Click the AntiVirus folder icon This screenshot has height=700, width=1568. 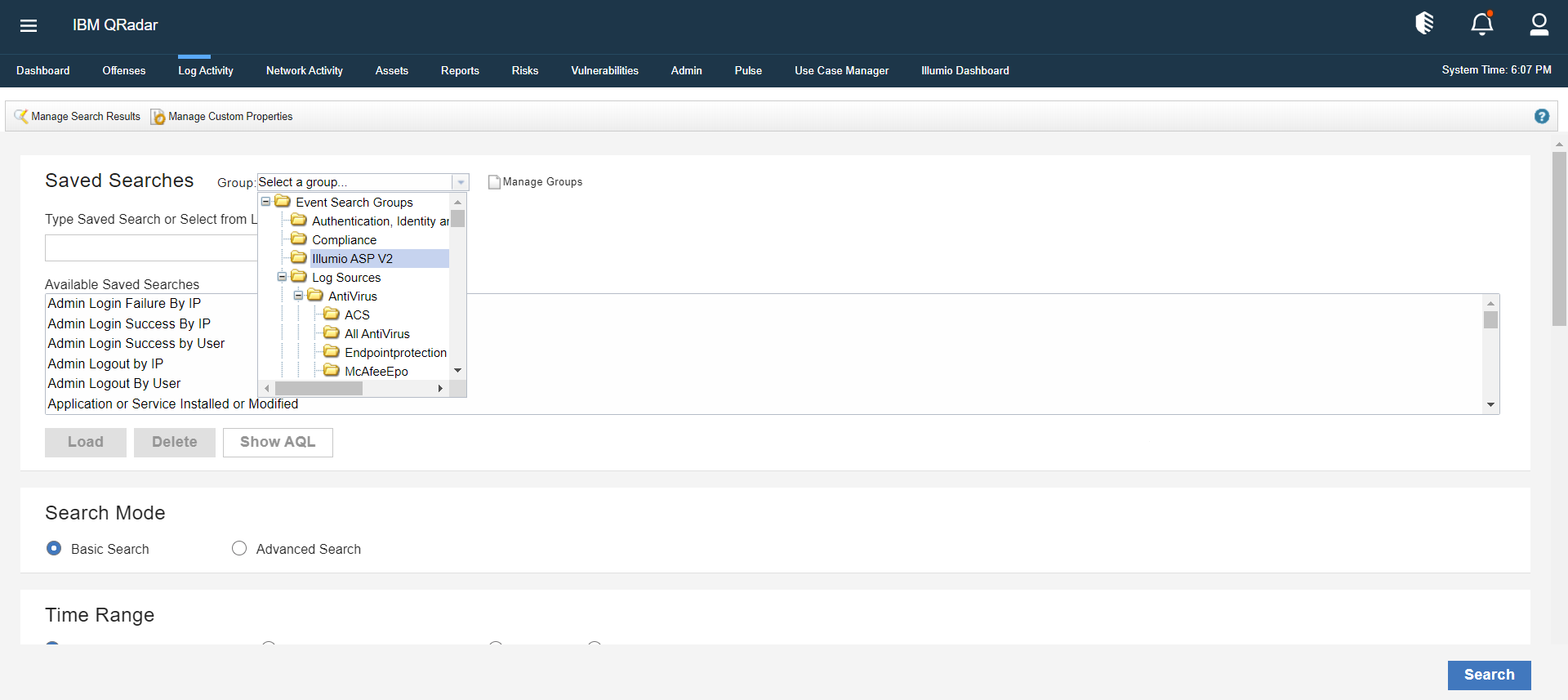(315, 295)
